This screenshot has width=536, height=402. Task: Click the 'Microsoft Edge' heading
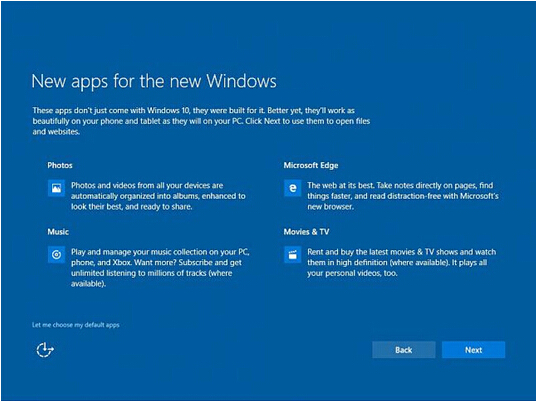[x=311, y=165]
